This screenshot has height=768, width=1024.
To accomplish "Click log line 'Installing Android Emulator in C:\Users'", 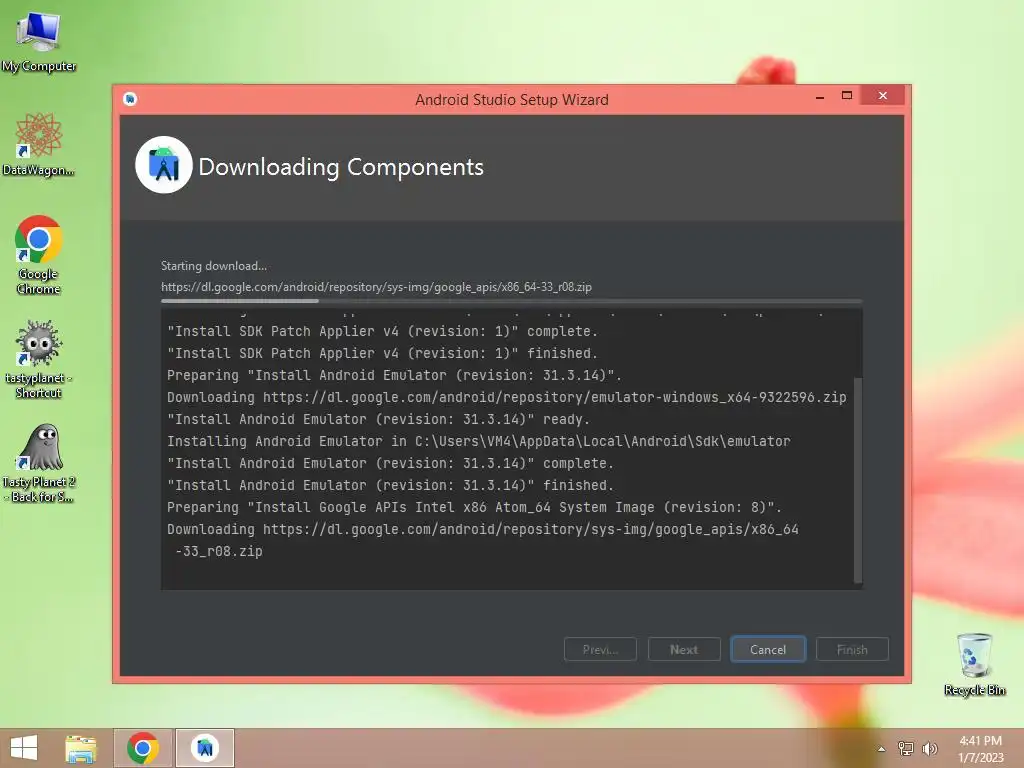I will [479, 441].
